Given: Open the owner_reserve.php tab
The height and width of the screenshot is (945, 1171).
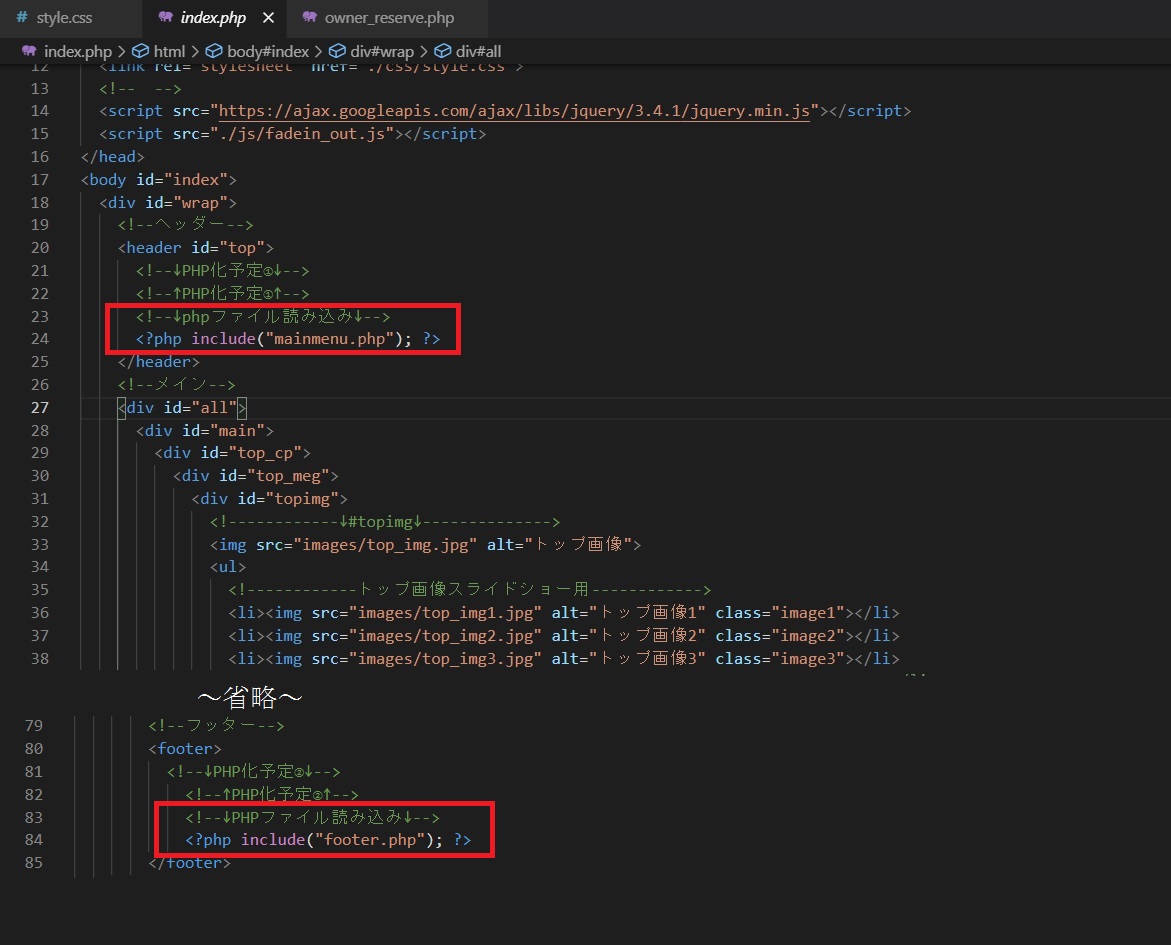Looking at the screenshot, I should pyautogui.click(x=389, y=18).
